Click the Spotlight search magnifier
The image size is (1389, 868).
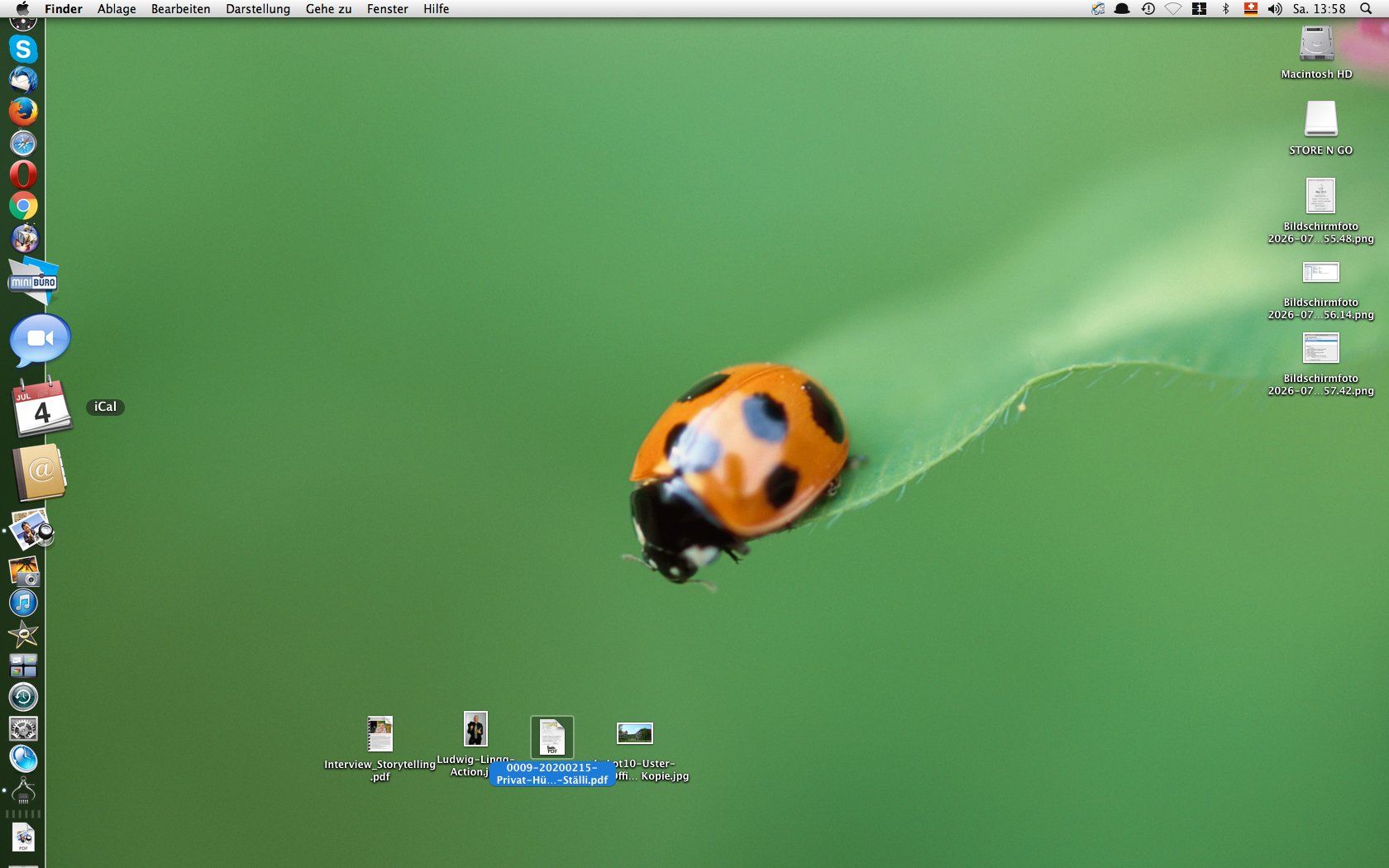click(1366, 9)
